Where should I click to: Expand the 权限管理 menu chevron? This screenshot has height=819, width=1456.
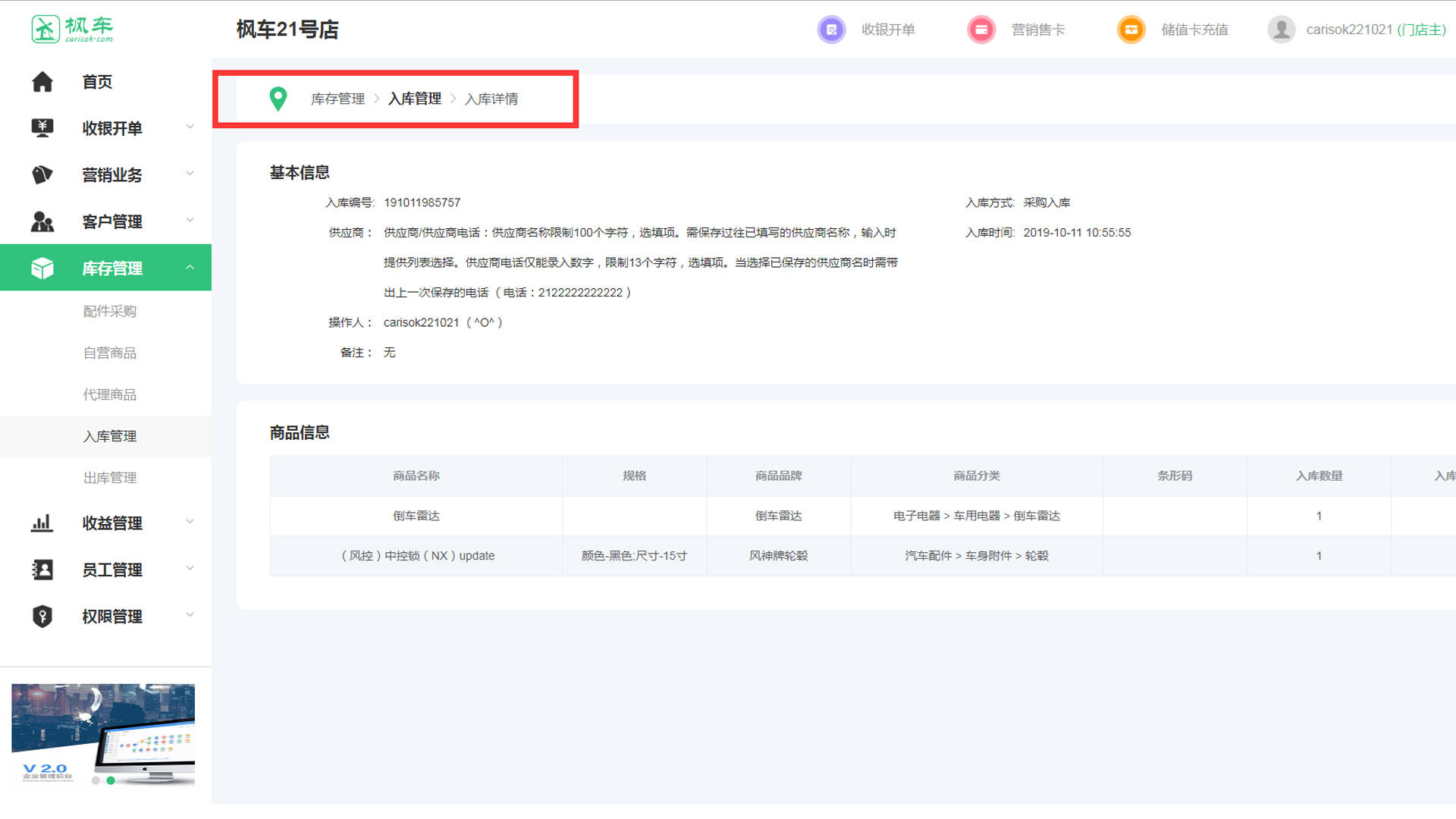point(190,615)
